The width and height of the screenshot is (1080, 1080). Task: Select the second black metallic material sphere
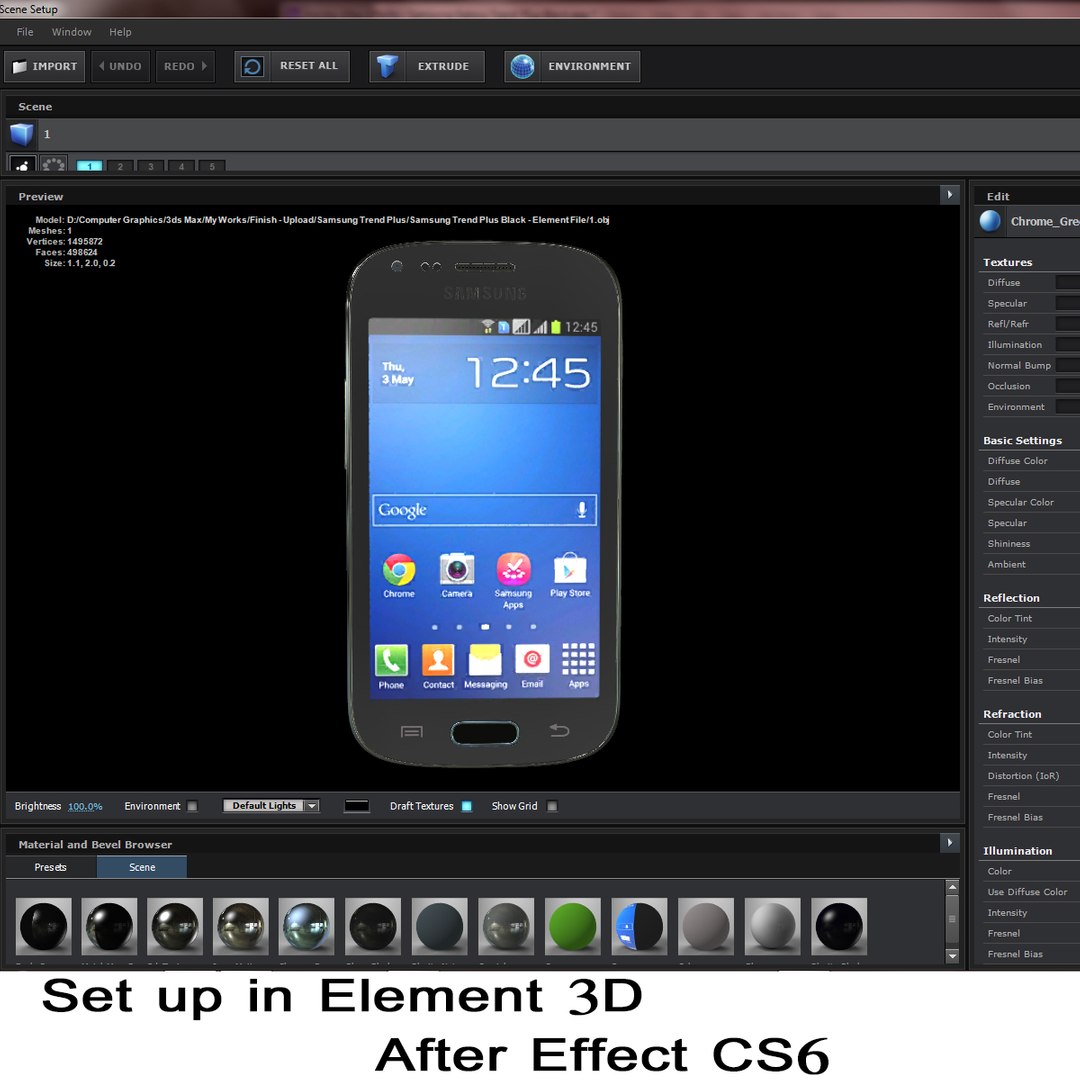[x=109, y=926]
